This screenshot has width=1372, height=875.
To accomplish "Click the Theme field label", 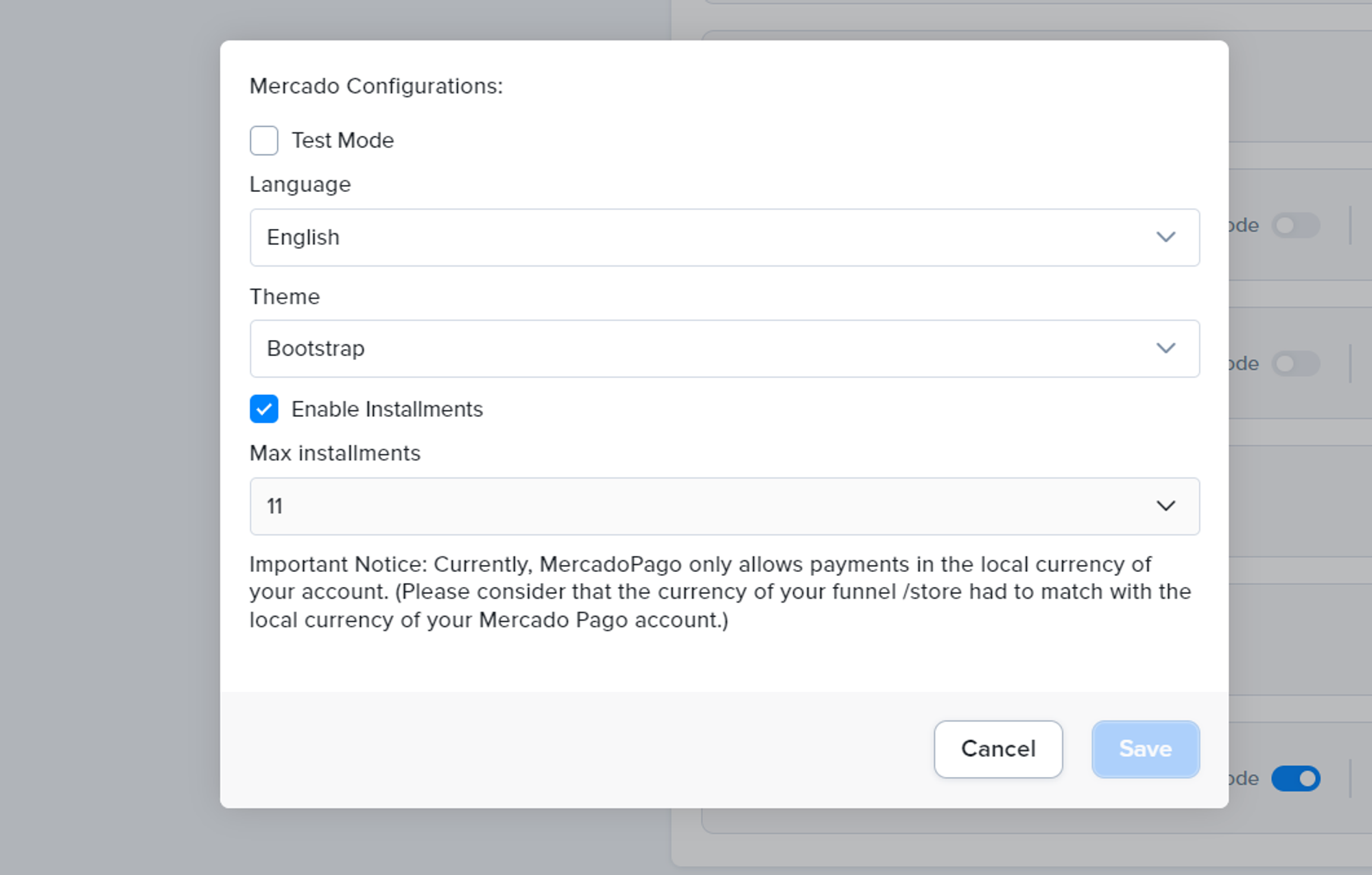I will (285, 297).
